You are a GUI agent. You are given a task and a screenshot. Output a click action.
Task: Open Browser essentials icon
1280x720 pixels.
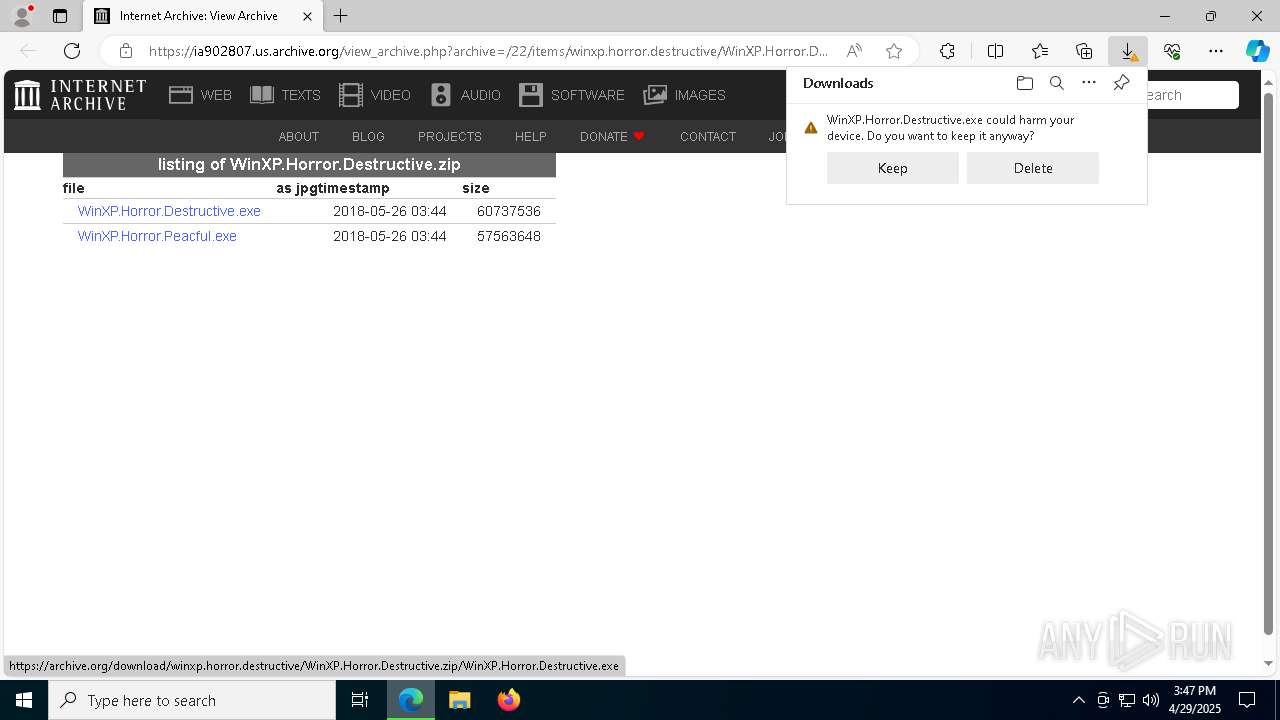click(1172, 51)
